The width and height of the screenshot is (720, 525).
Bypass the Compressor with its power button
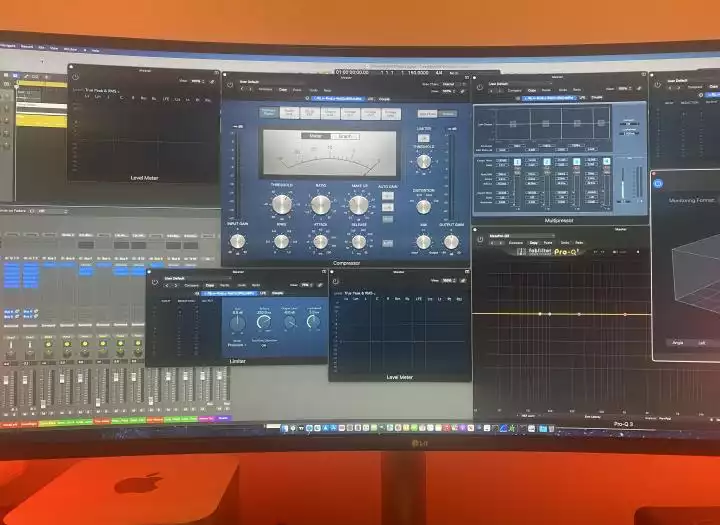230,85
